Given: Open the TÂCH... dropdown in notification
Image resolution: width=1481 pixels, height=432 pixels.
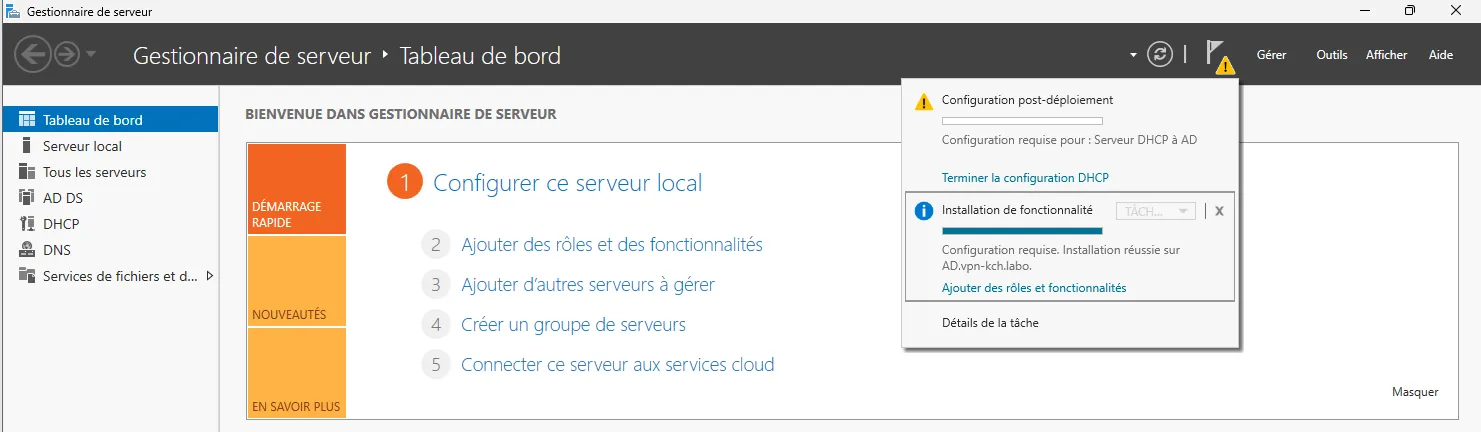Looking at the screenshot, I should coord(1157,211).
